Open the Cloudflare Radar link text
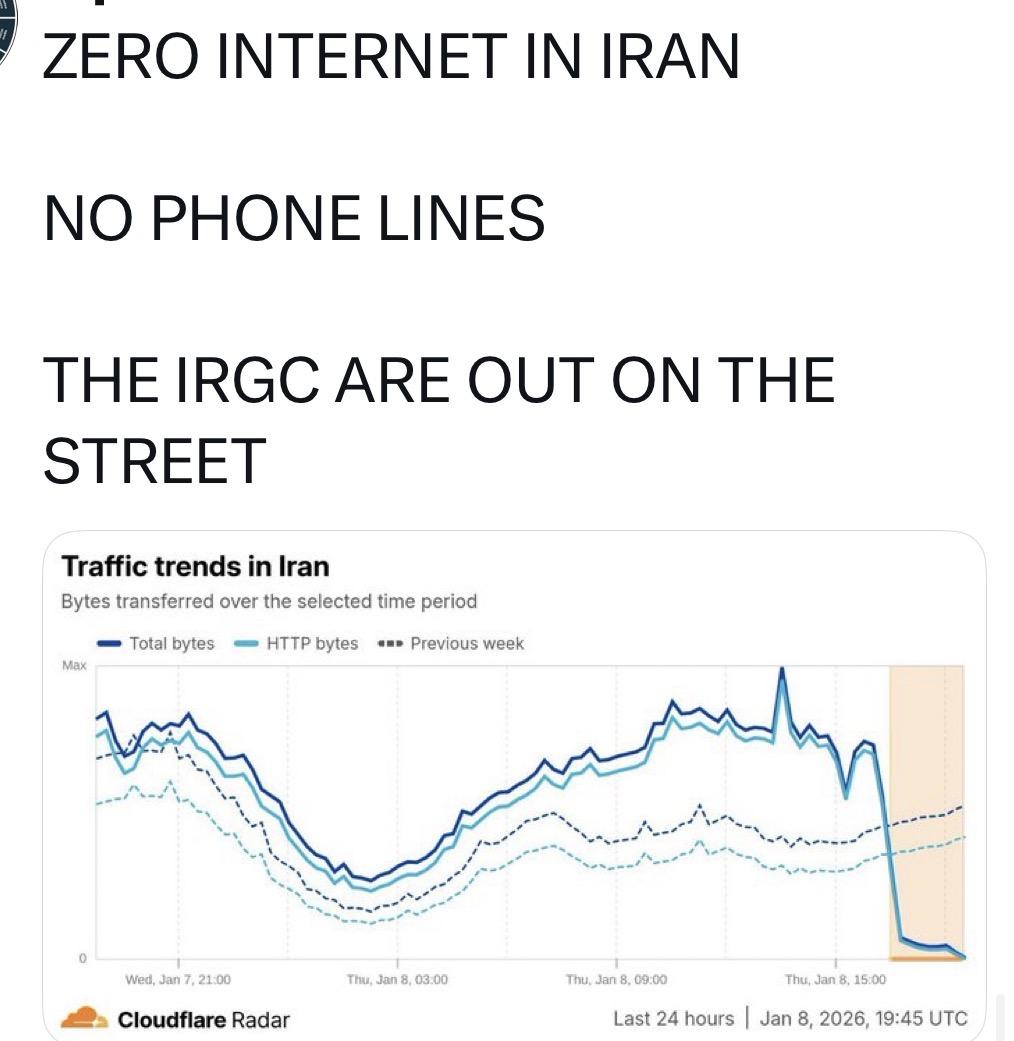Screen dimensions: 1014x1041 click(203, 1019)
